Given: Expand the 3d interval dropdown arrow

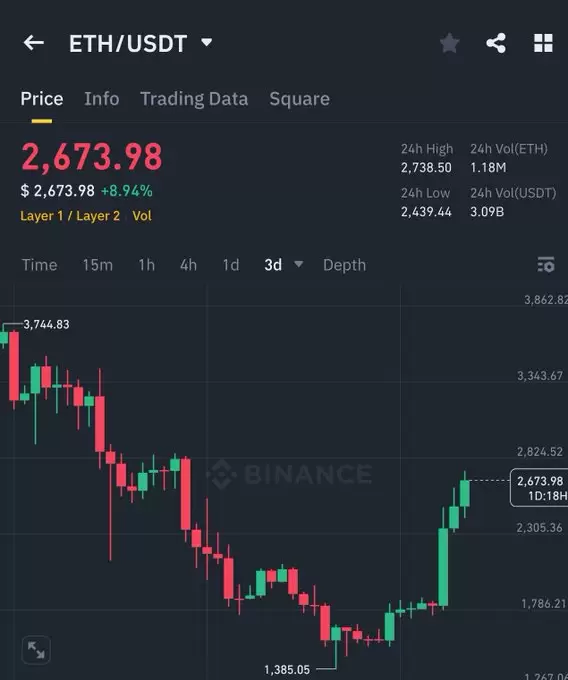Looking at the screenshot, I should coord(298,264).
